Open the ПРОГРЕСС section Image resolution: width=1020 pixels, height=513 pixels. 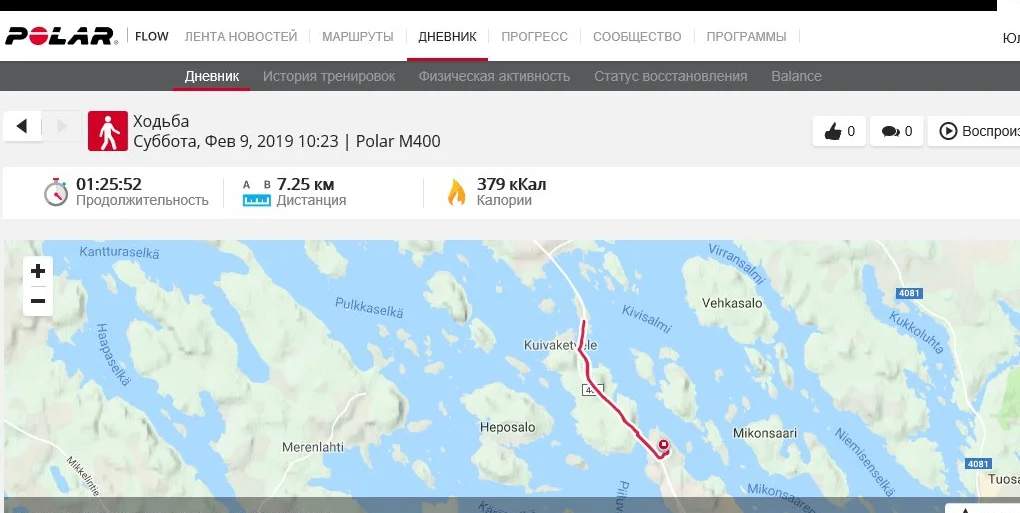pos(534,36)
